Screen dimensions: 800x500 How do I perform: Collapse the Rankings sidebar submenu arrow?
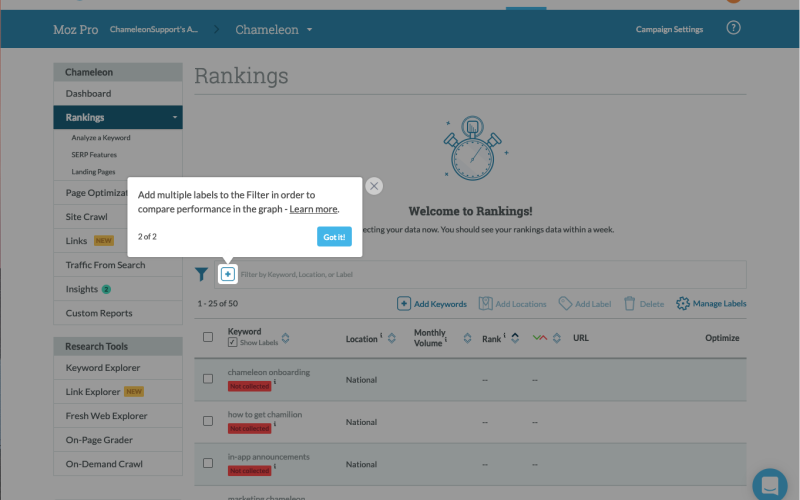(x=174, y=117)
